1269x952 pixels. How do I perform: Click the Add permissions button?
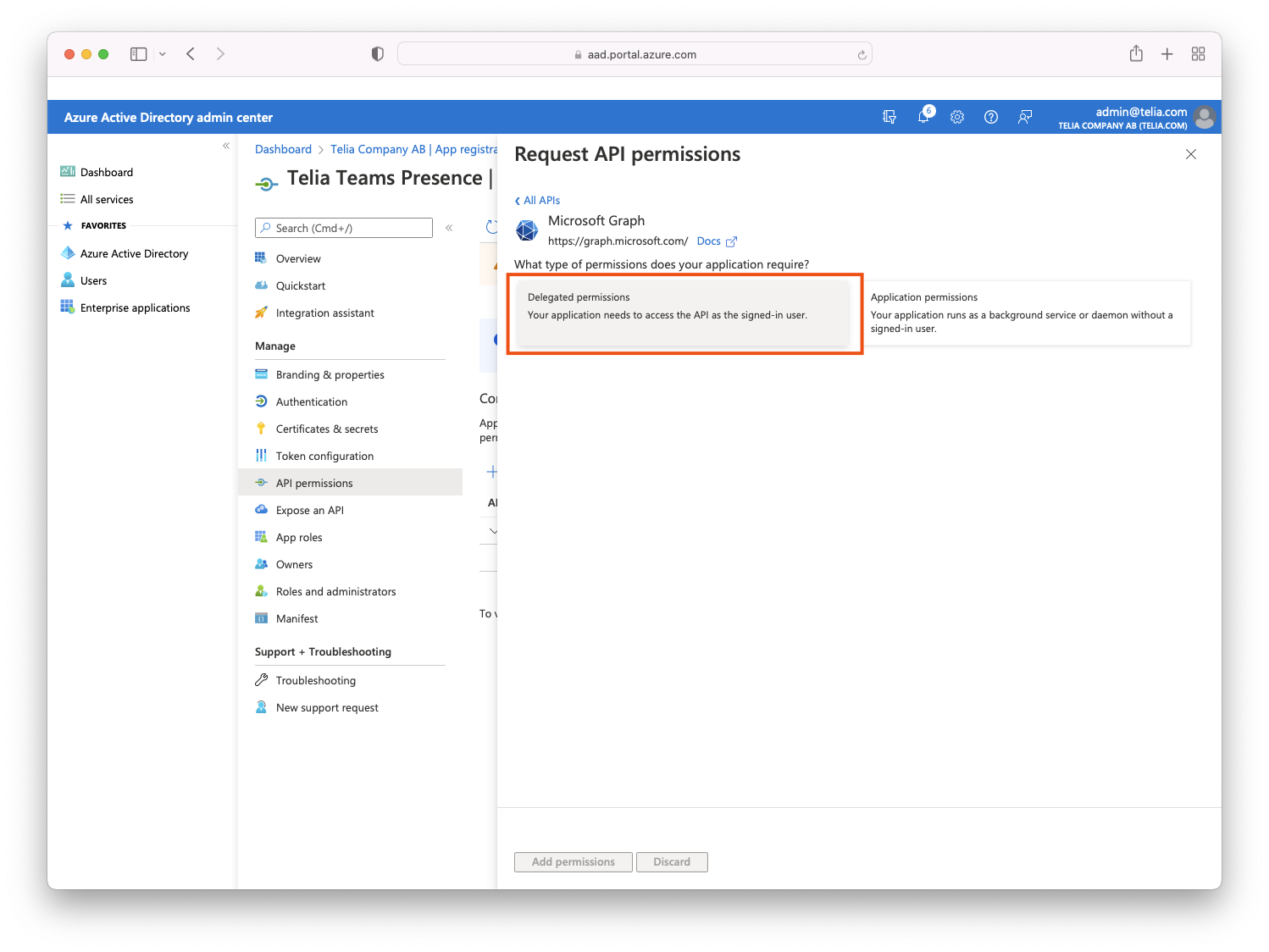[x=574, y=861]
